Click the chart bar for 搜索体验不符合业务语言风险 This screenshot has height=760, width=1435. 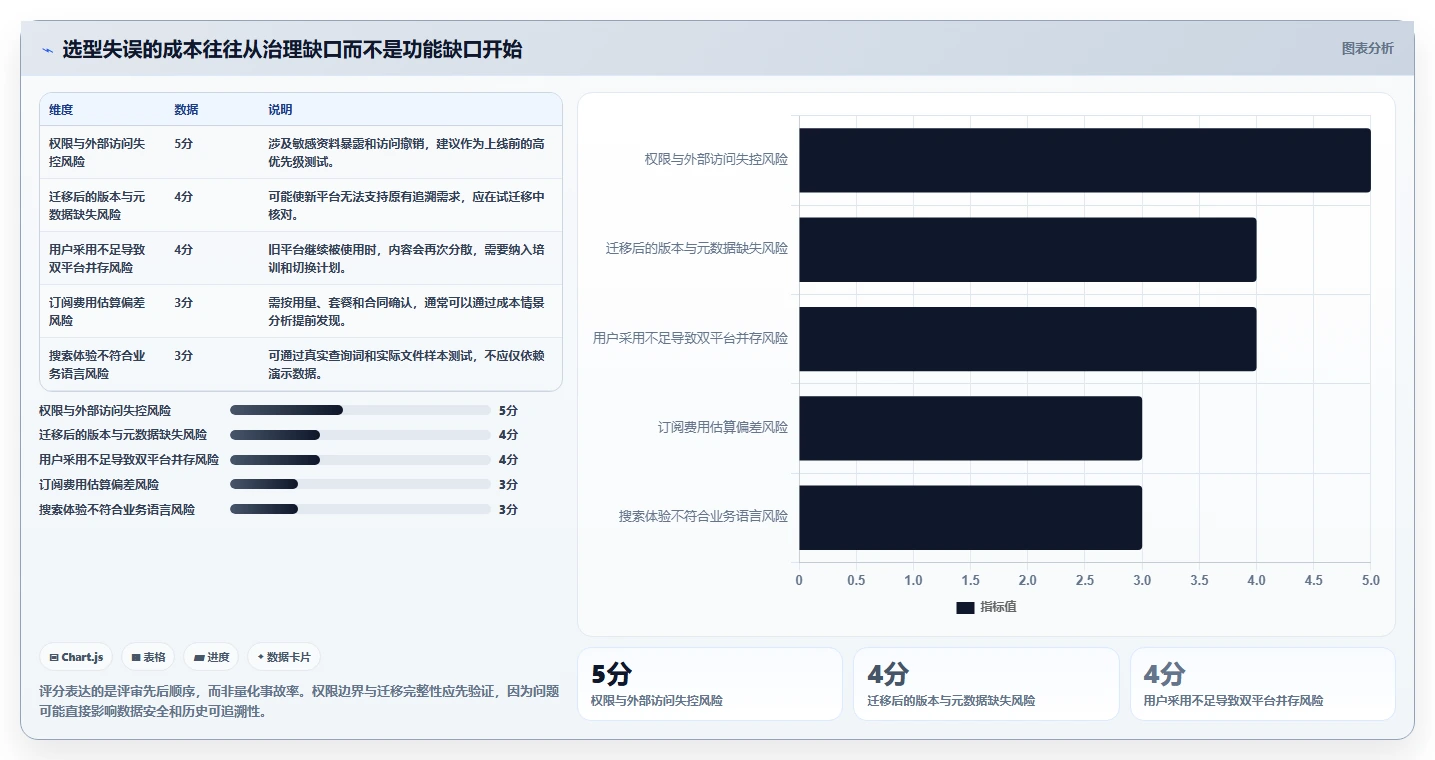pos(970,517)
